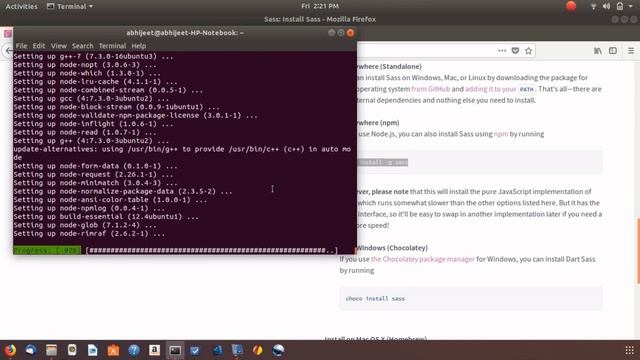Screen dimensions: 640x360
Task: Open the orange-yellow round dock icon
Action: [x=258, y=350]
